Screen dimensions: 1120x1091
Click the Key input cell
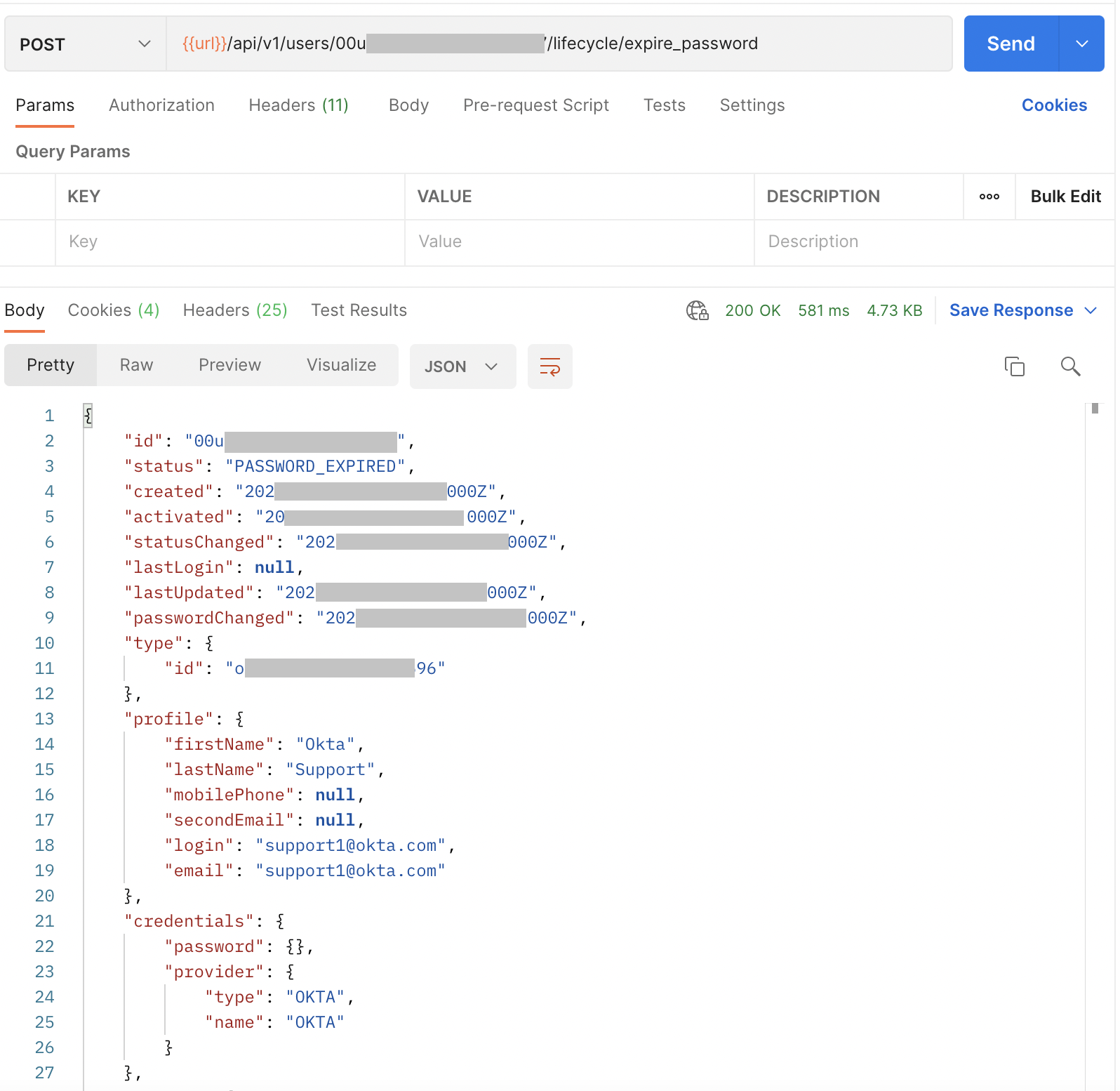click(230, 242)
